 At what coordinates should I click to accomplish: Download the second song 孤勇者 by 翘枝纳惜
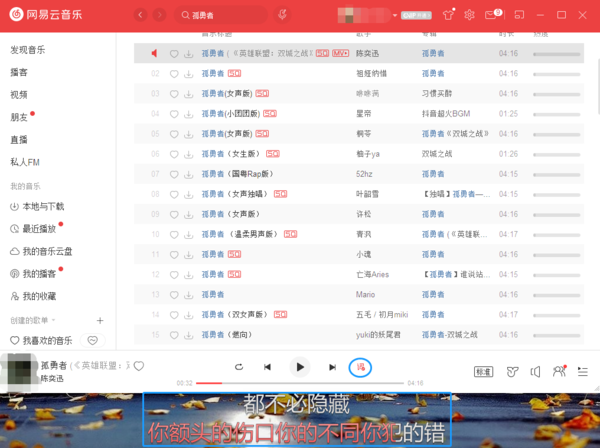pyautogui.click(x=188, y=74)
